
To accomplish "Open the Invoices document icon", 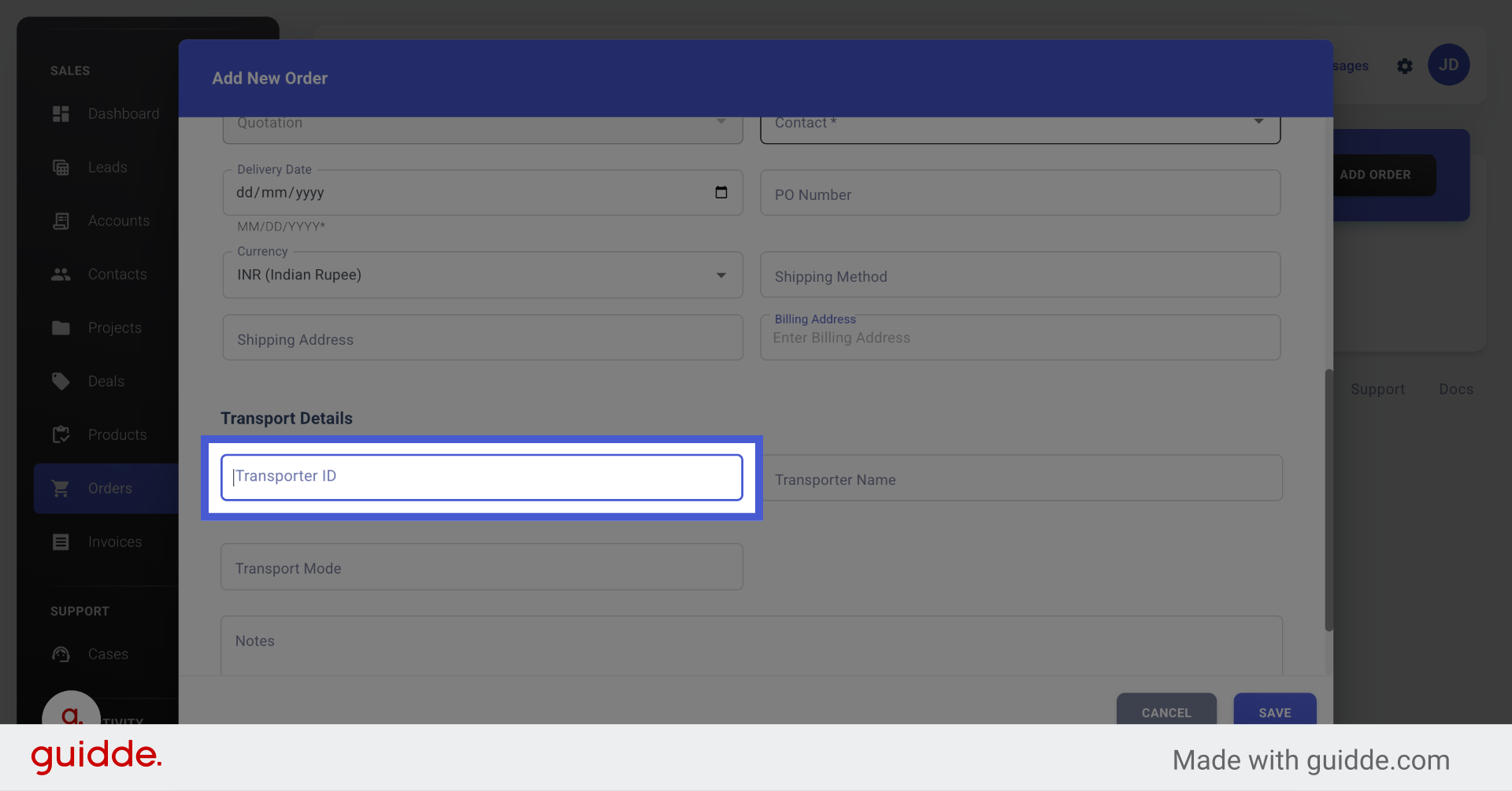I will 61,542.
